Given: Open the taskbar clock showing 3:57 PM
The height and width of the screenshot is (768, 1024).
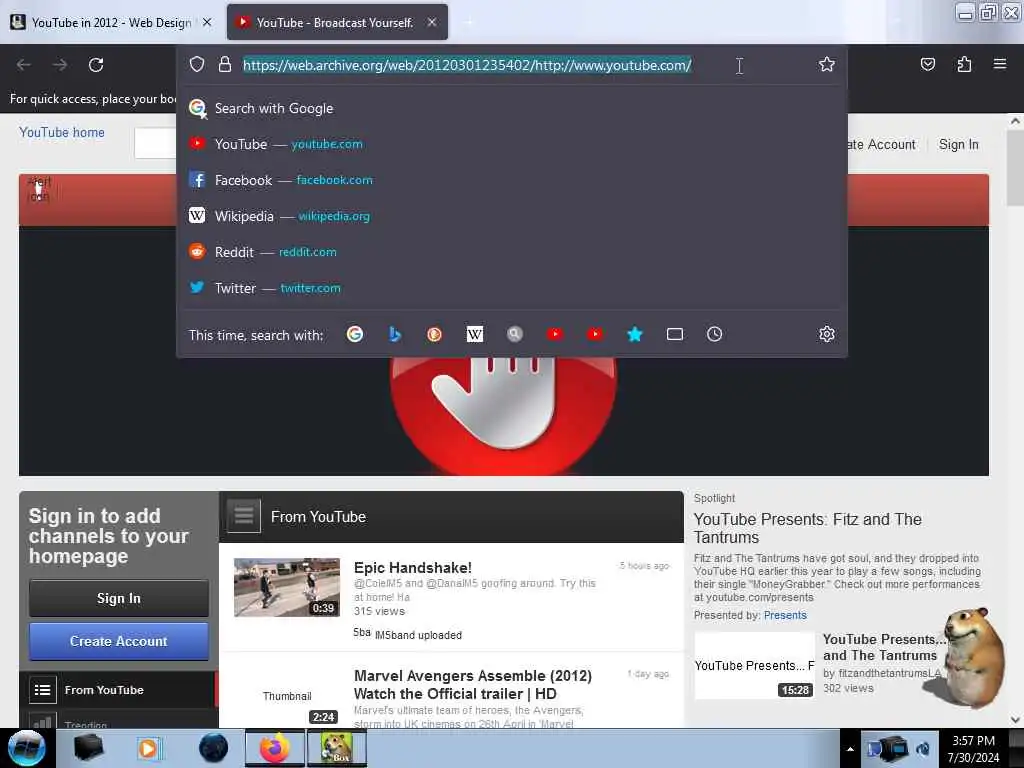Looking at the screenshot, I should (973, 749).
